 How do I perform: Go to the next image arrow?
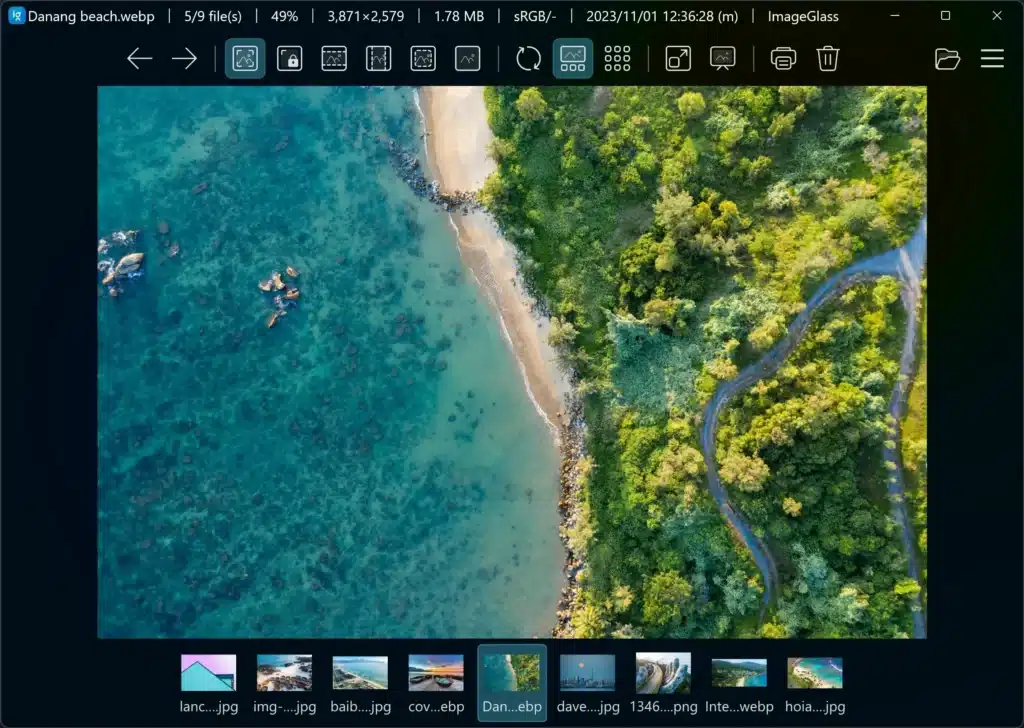184,59
